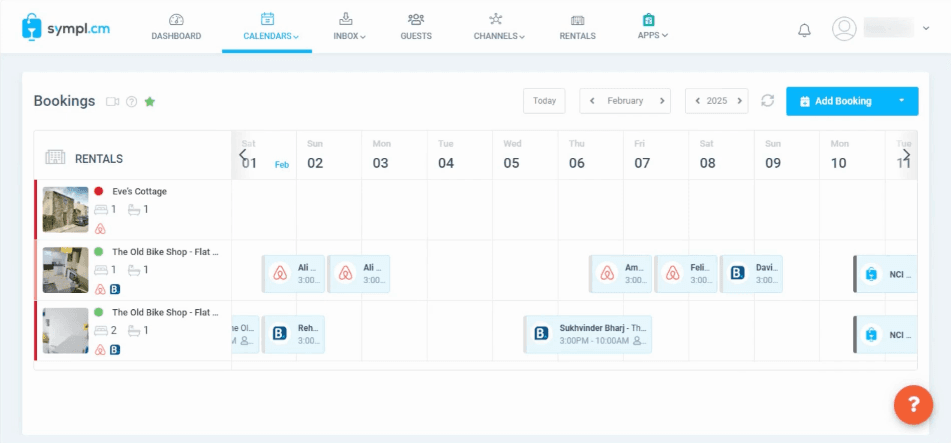951x443 pixels.
Task: Click the Today button
Action: tap(544, 101)
